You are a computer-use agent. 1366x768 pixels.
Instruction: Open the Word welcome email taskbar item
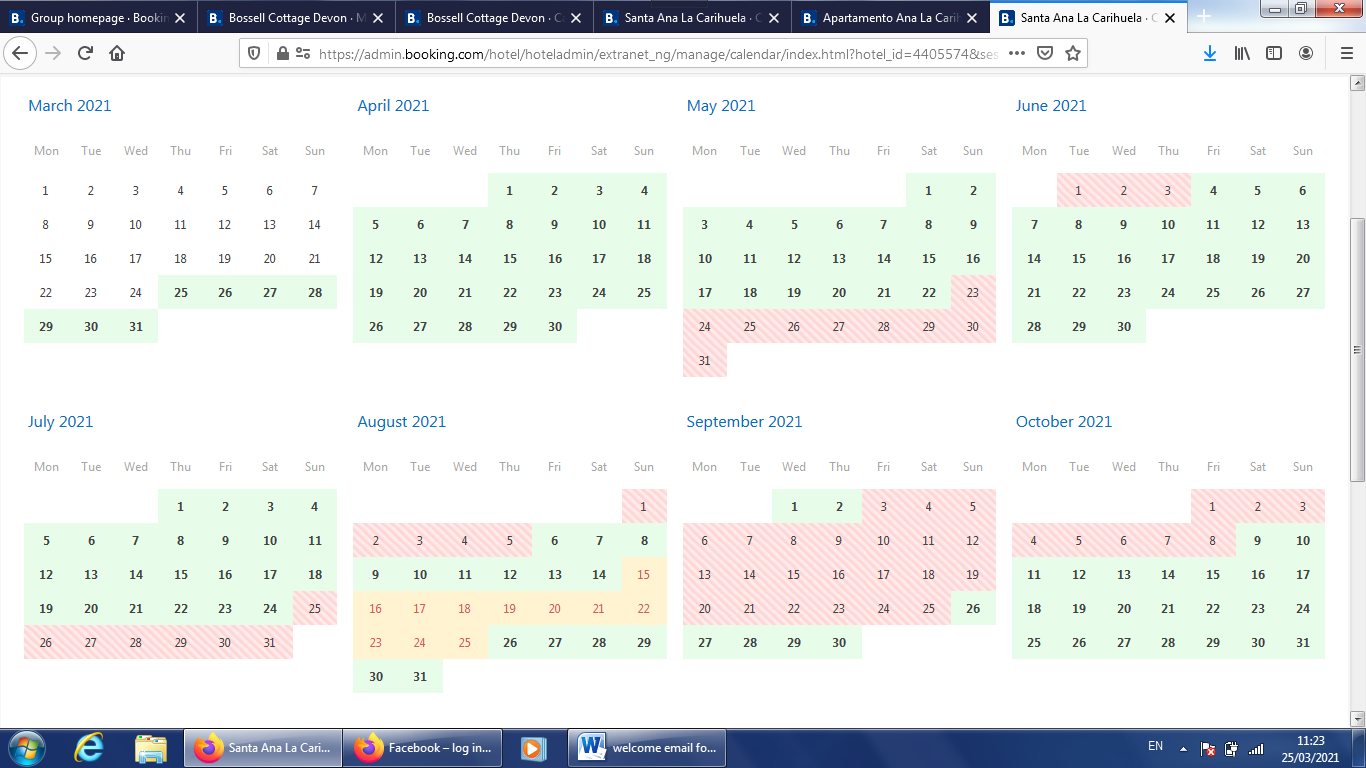[647, 748]
